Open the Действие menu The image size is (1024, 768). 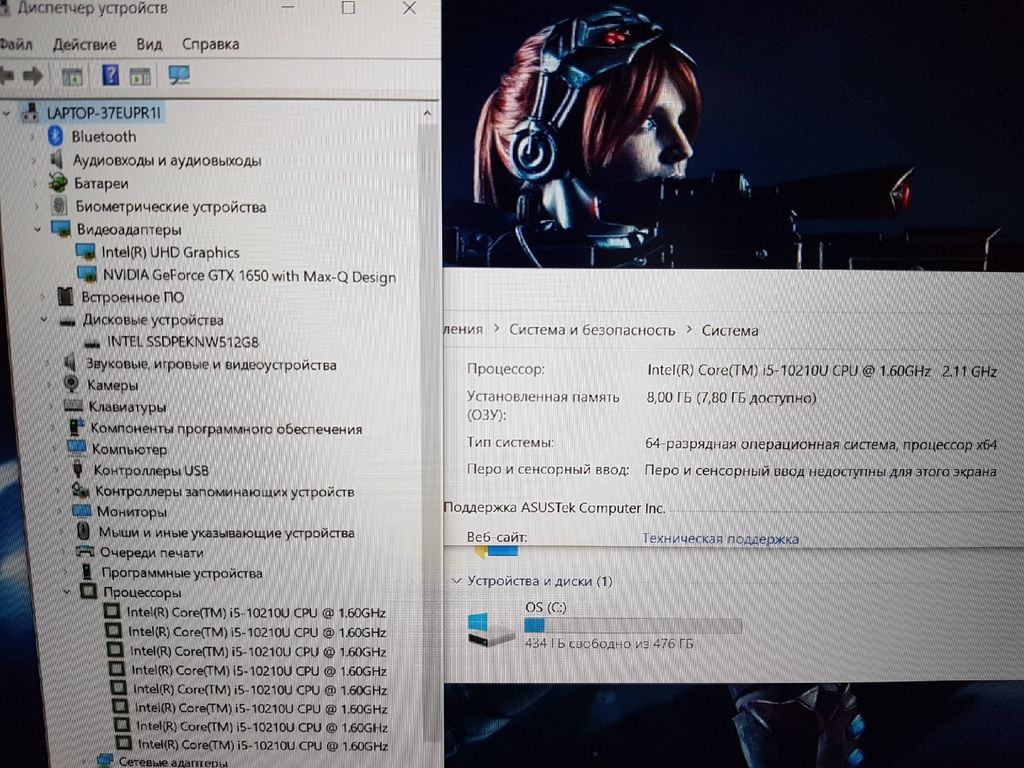coord(84,44)
